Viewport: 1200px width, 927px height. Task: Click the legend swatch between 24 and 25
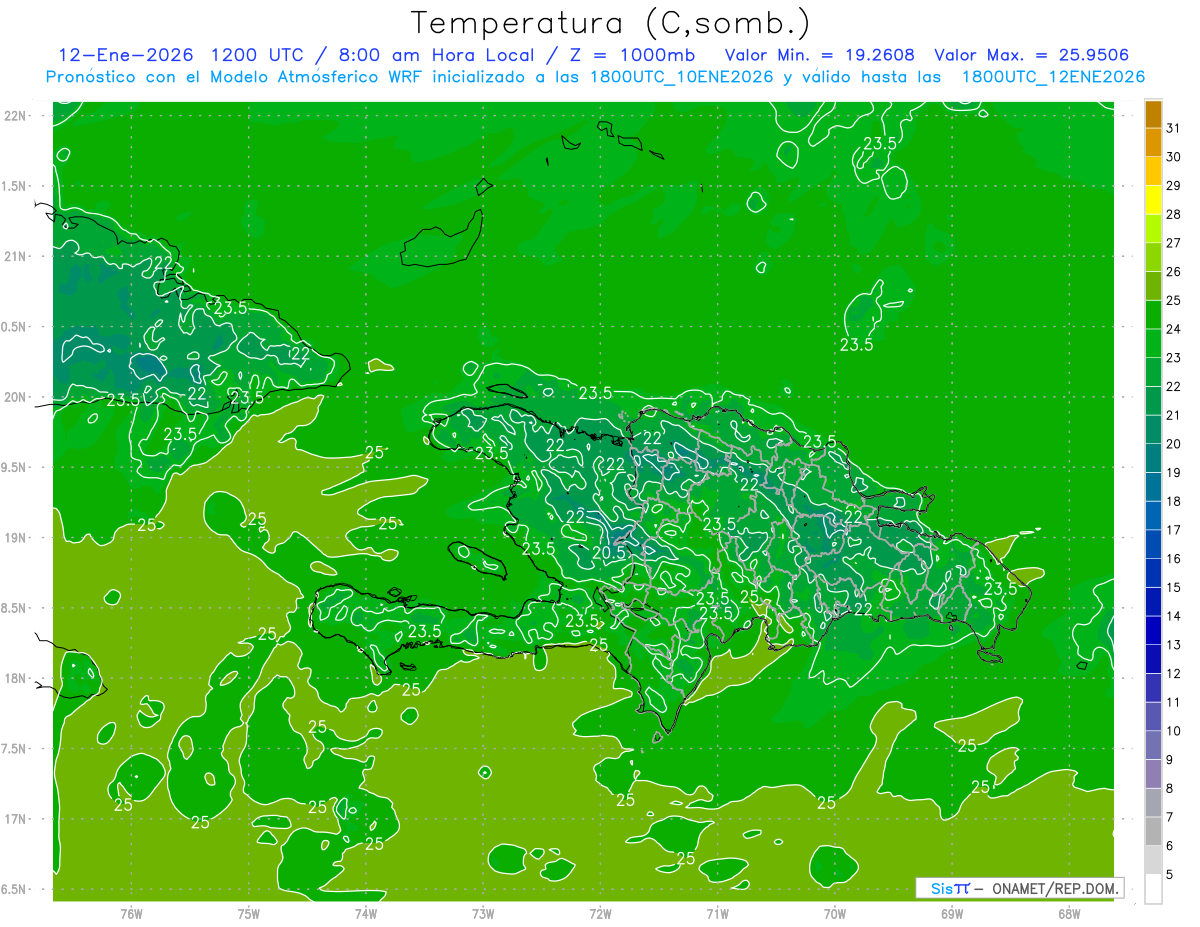[x=1153, y=314]
